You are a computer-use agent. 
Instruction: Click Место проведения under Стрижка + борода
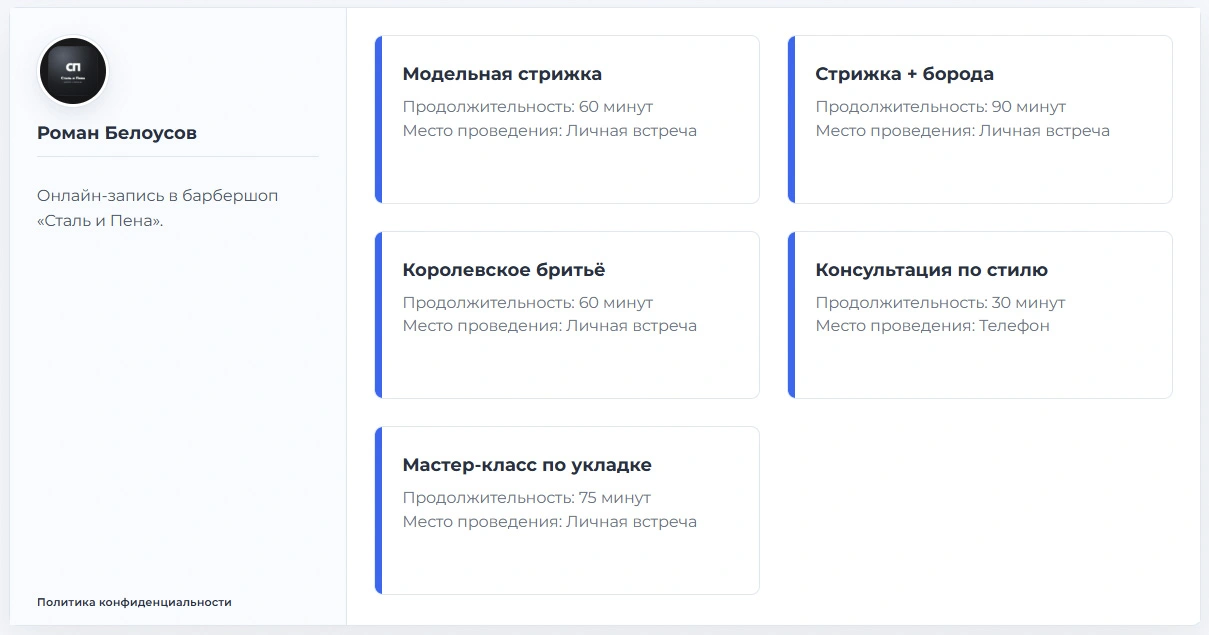pos(963,131)
